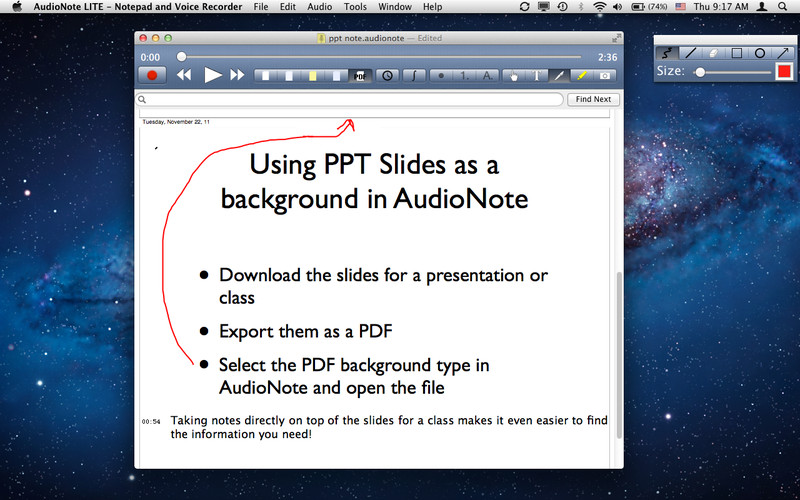Select the hand pointer tool
Image resolution: width=800 pixels, height=500 pixels.
tap(513, 76)
